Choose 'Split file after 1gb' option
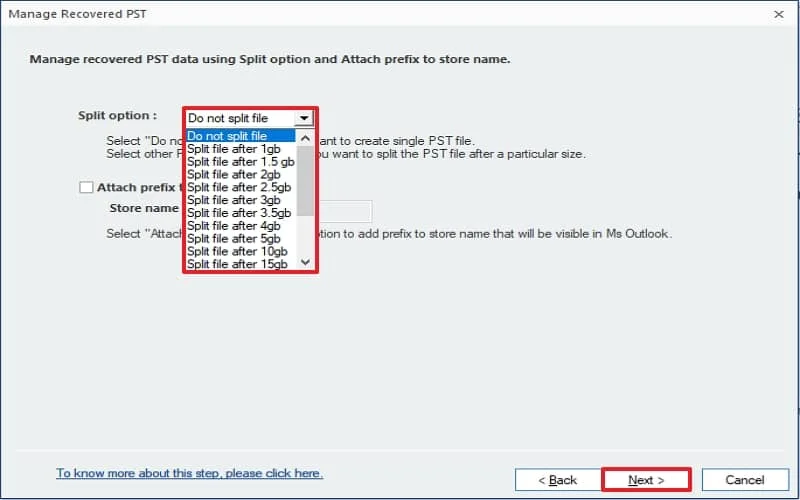 tap(240, 149)
